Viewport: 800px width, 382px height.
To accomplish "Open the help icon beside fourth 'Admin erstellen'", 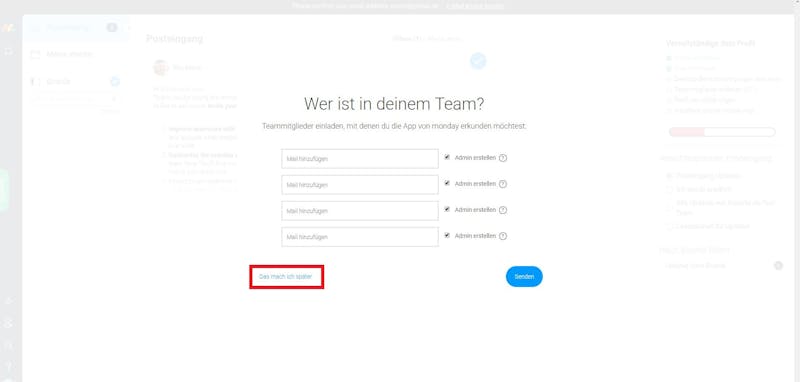I will pos(503,236).
